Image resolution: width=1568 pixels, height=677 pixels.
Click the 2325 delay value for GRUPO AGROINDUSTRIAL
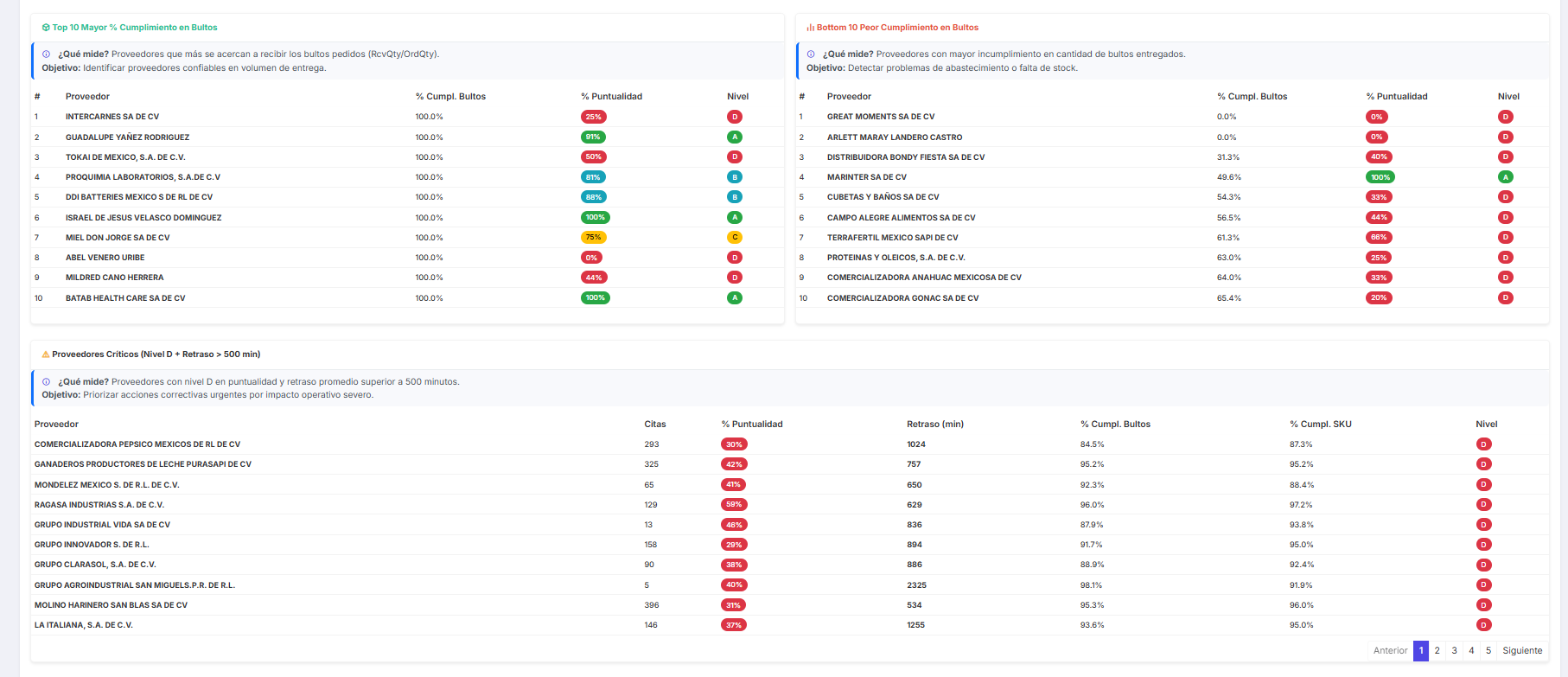pyautogui.click(x=916, y=585)
